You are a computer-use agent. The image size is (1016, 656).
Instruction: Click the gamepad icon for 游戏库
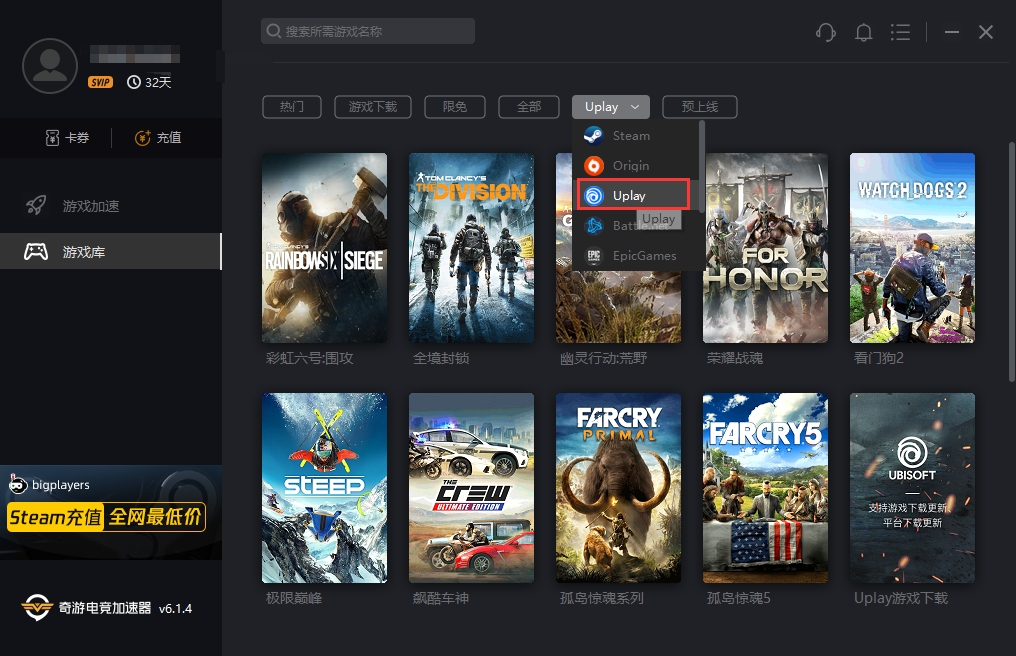click(x=36, y=252)
